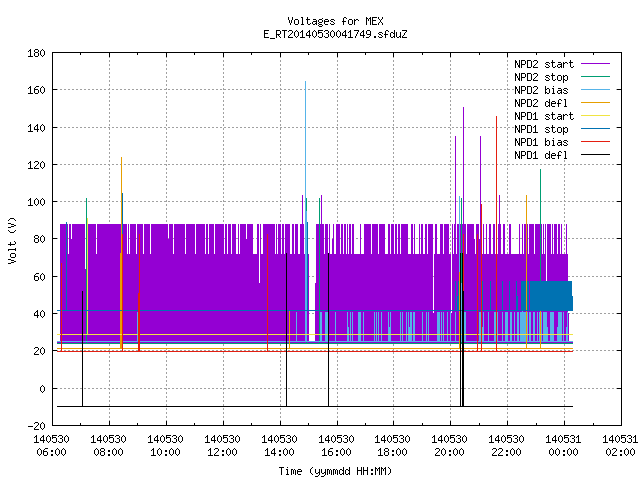Click the NPD1 start yellow legend line

pyautogui.click(x=595, y=116)
